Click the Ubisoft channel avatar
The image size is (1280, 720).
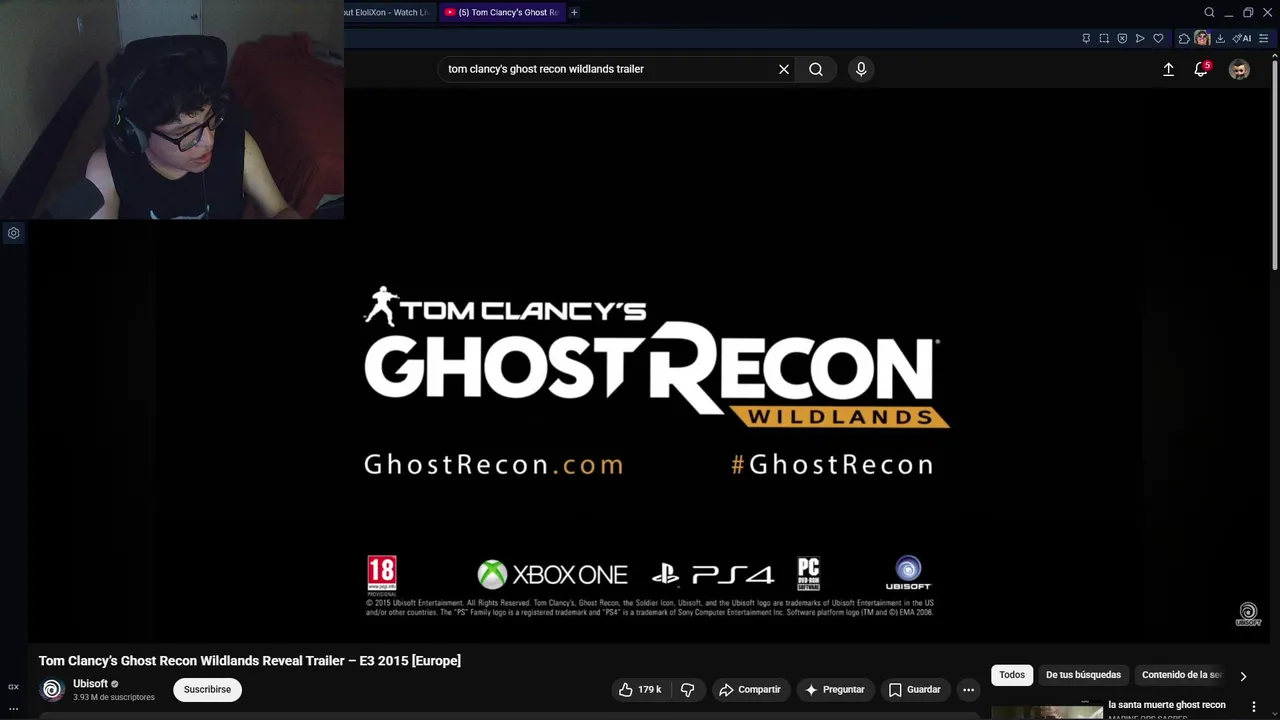click(52, 689)
